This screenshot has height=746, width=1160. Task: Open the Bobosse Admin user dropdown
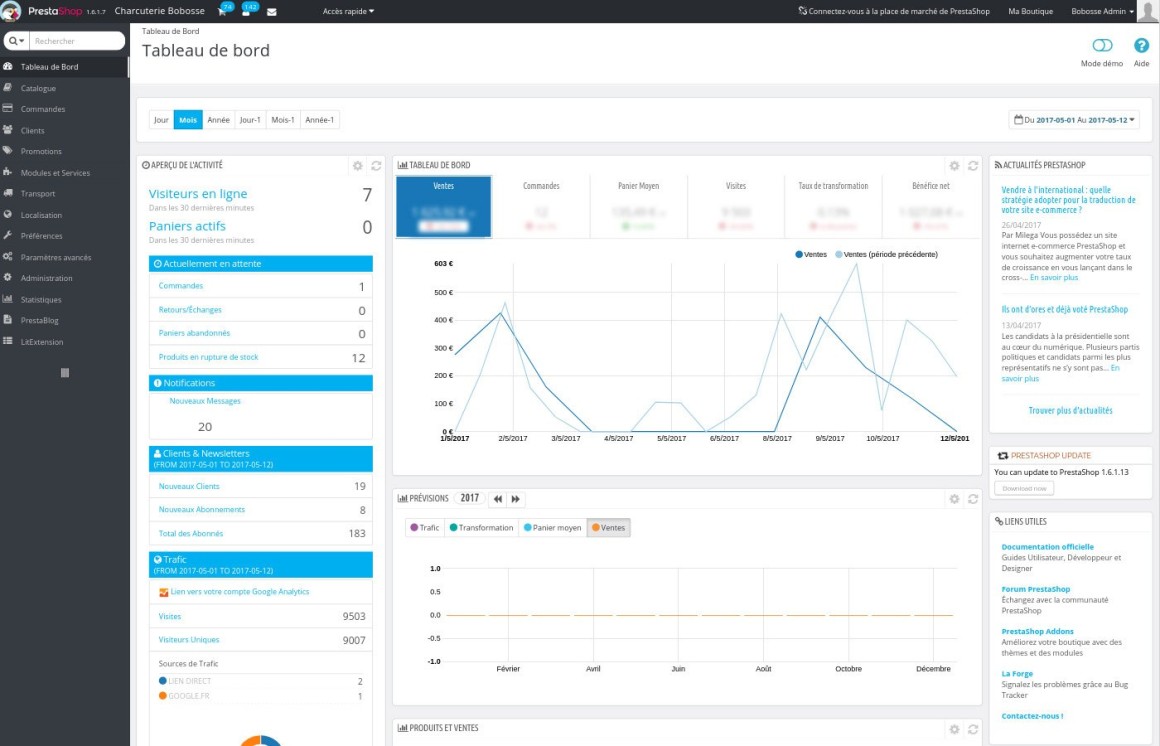click(x=1102, y=11)
